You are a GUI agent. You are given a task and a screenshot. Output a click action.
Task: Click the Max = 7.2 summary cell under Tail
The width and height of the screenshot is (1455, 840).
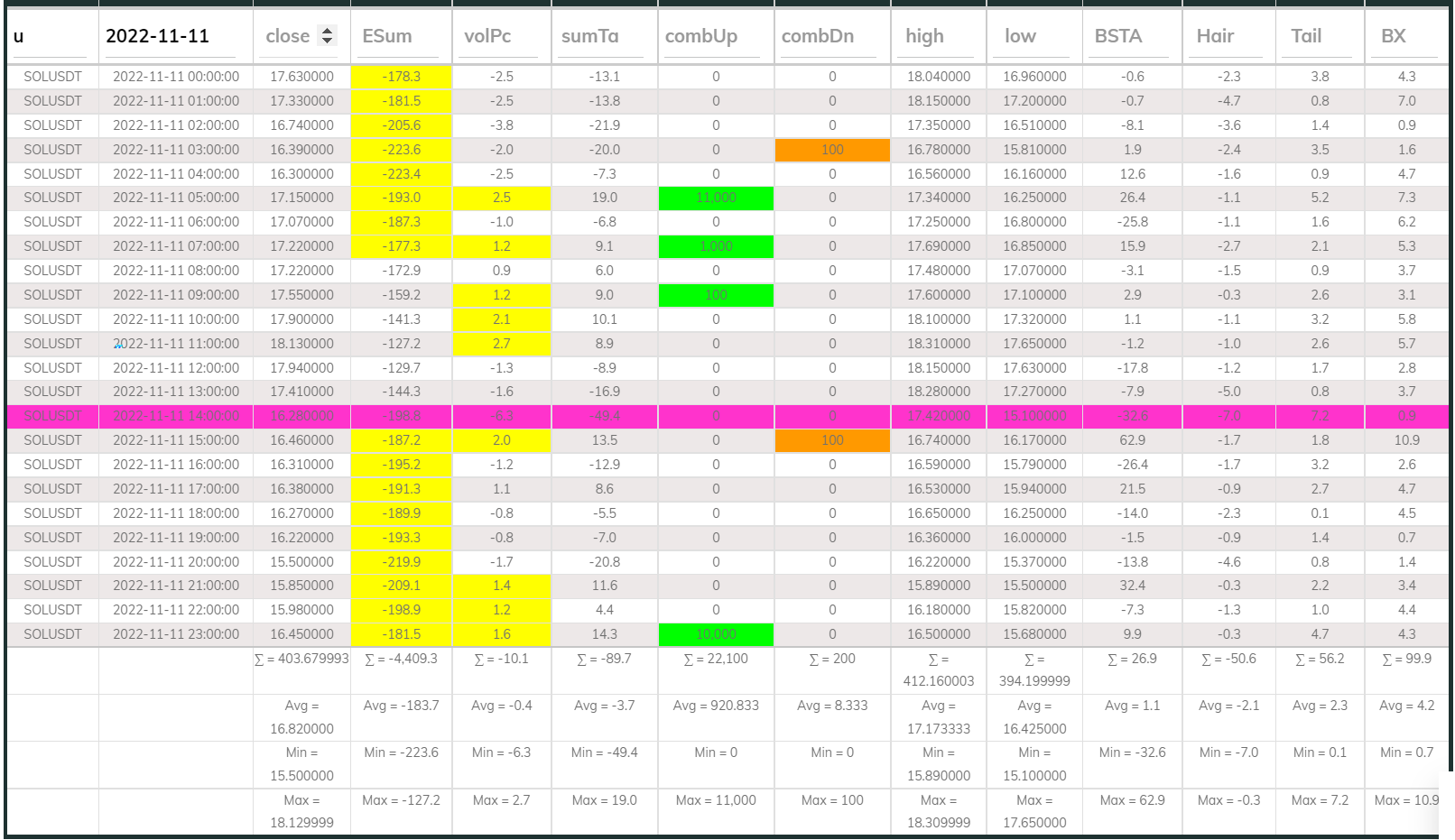click(1320, 800)
